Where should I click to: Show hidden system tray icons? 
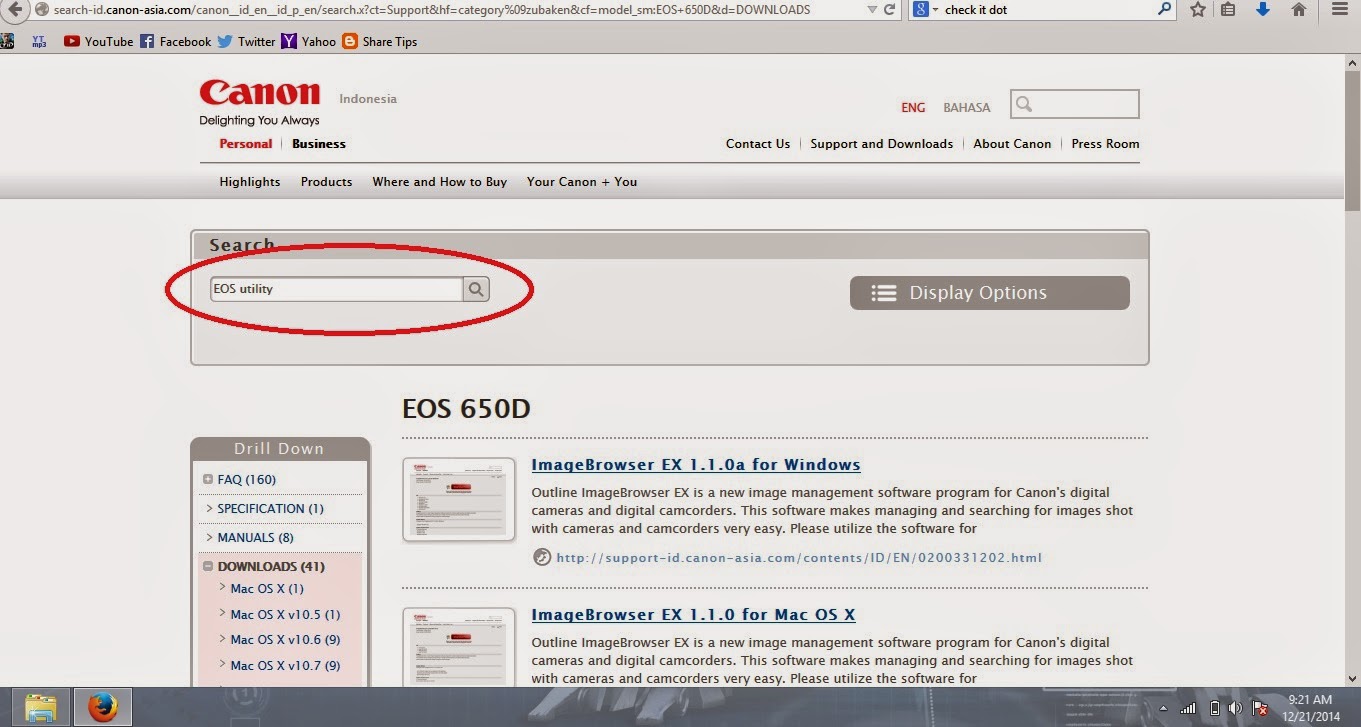(1163, 708)
